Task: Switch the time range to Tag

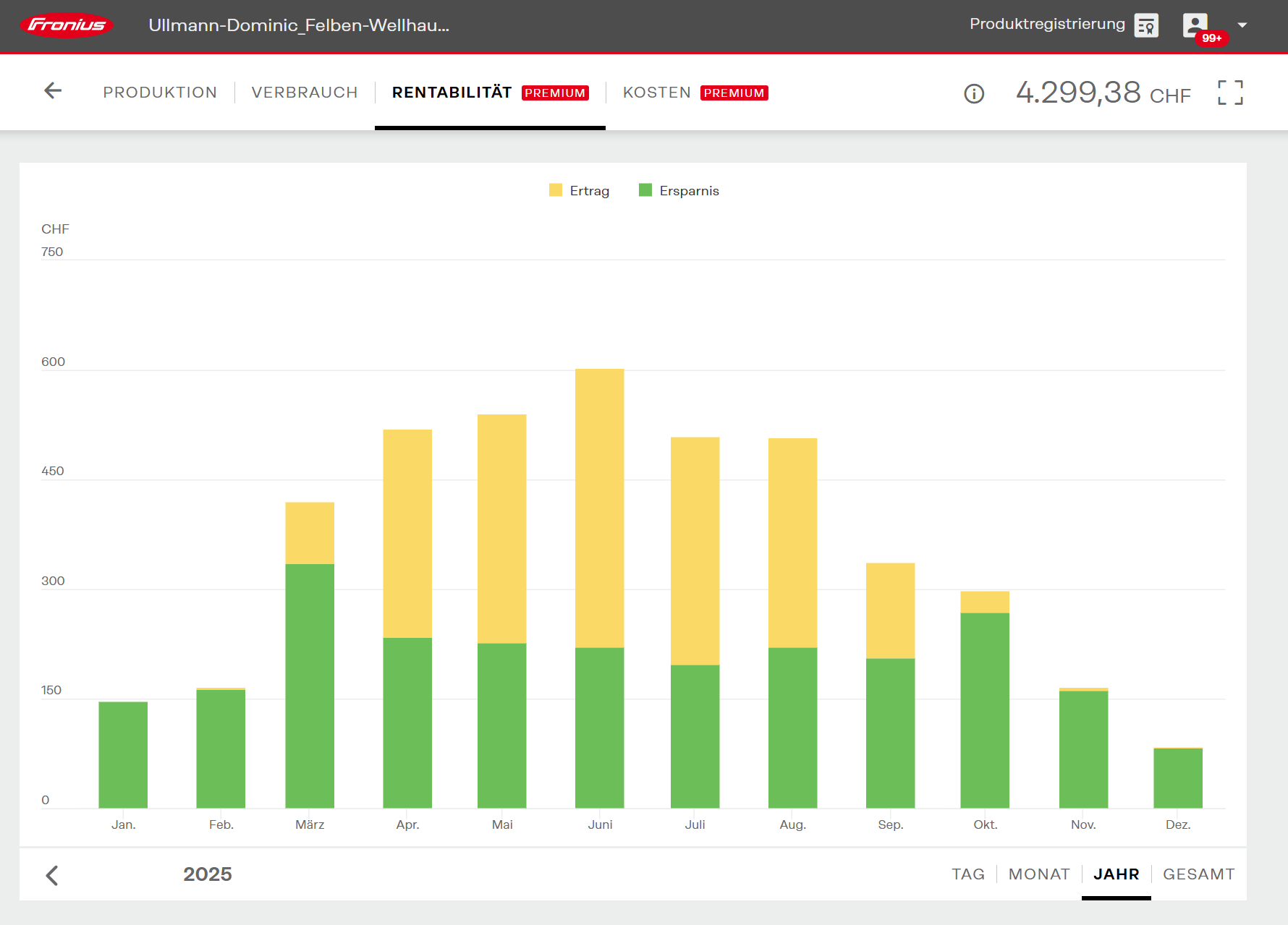Action: [967, 874]
